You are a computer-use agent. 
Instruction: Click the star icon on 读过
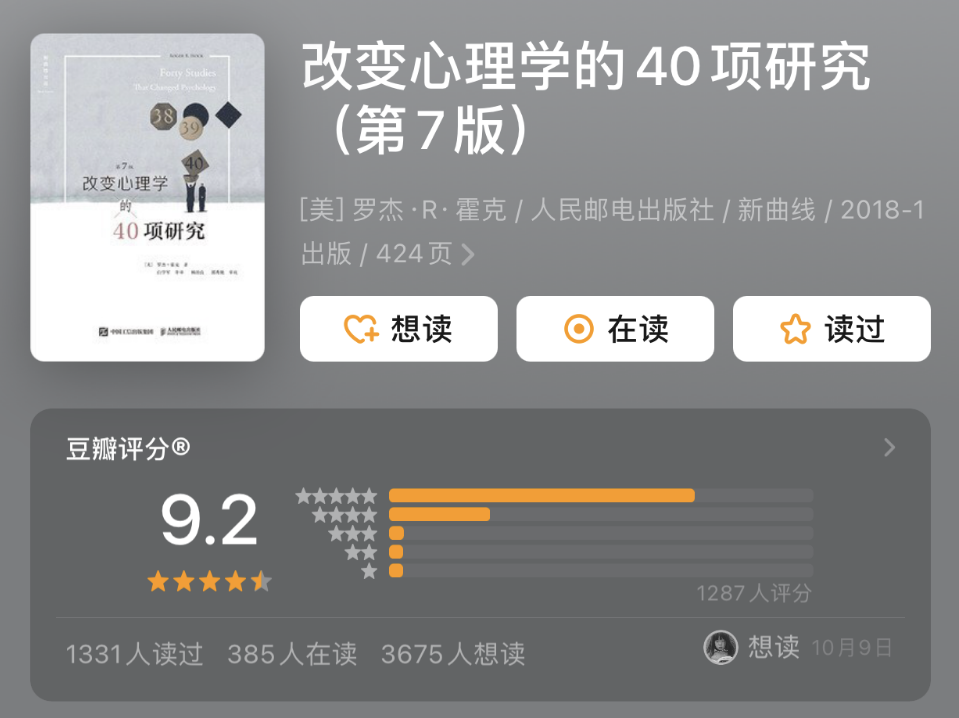(795, 329)
